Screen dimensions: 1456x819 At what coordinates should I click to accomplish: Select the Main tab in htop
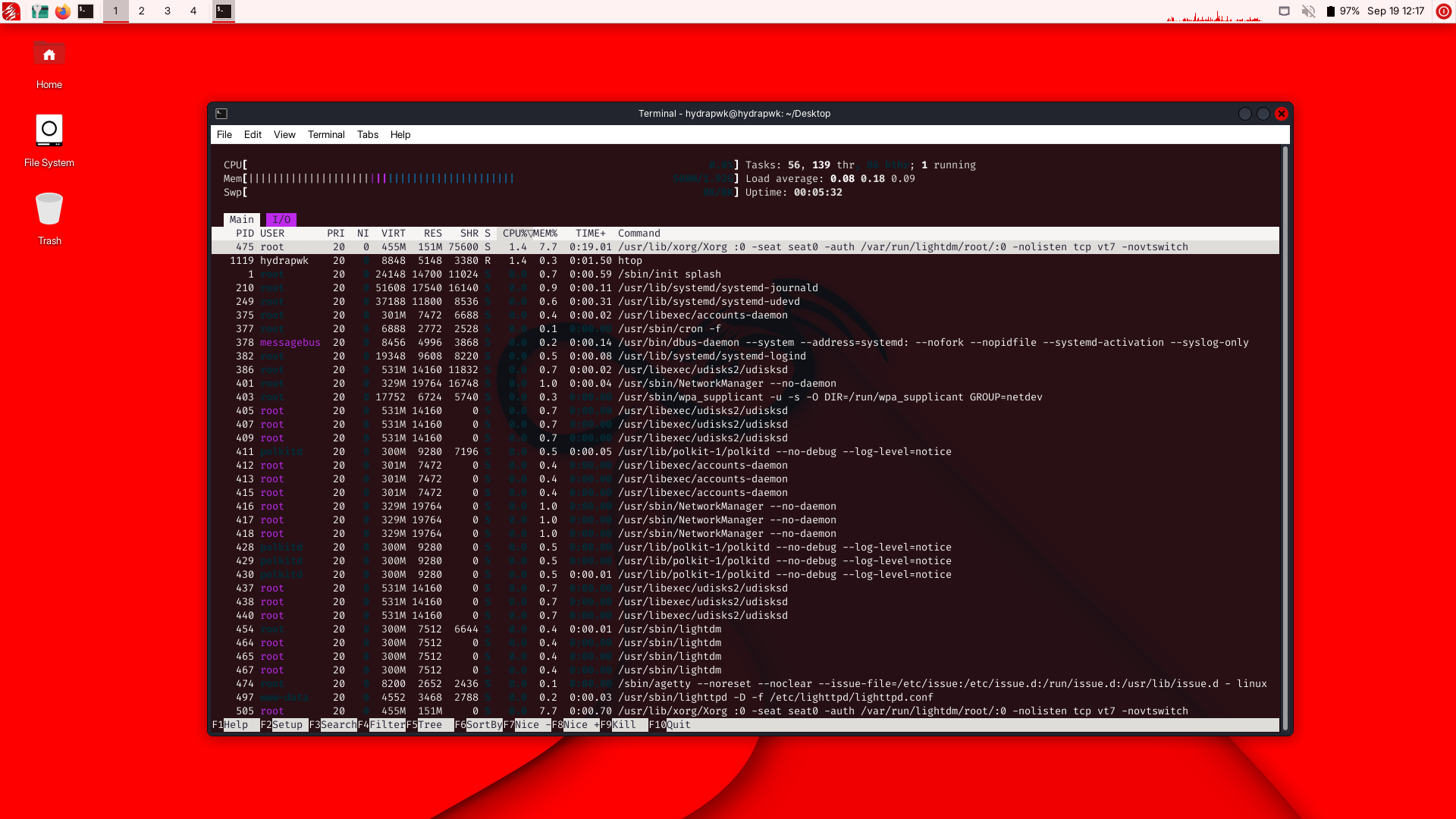[x=241, y=219]
